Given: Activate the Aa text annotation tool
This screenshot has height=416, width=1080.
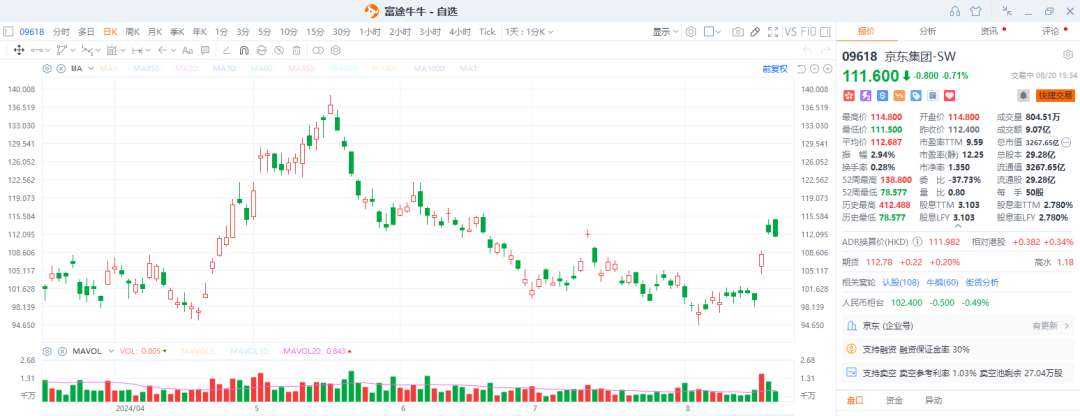Looking at the screenshot, I should tap(187, 50).
